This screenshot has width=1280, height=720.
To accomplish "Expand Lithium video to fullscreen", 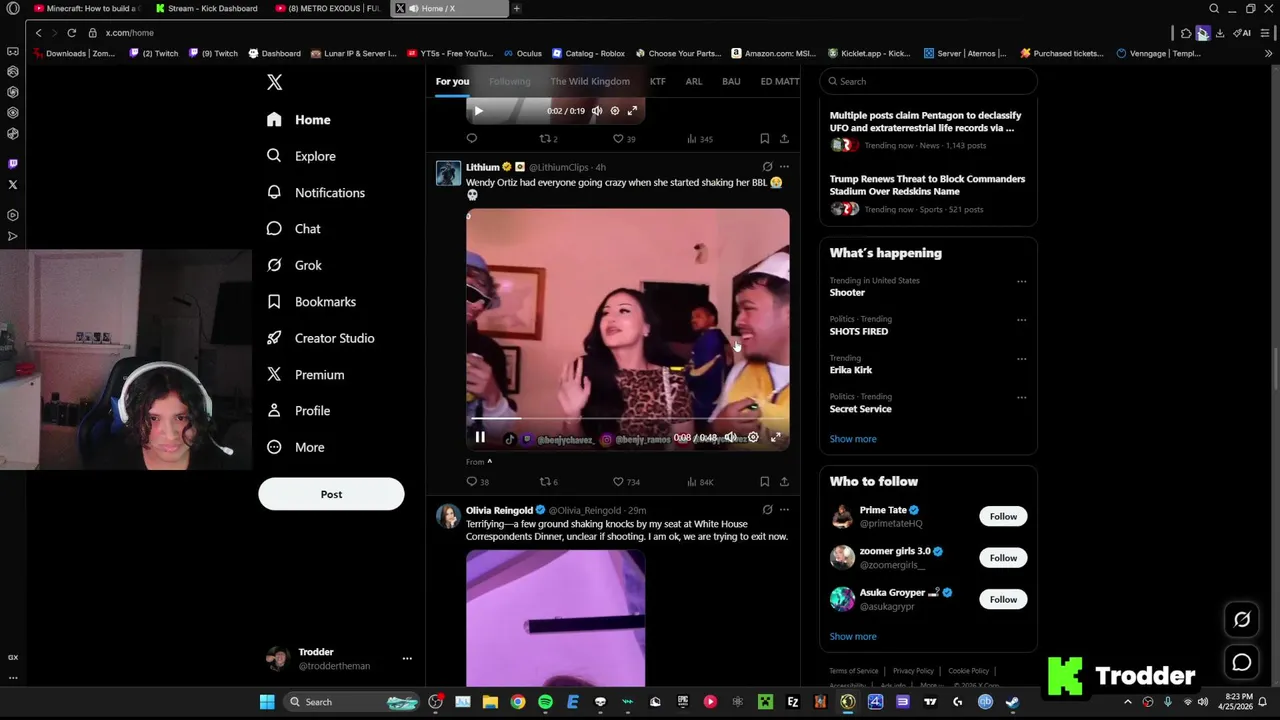I will click(775, 437).
